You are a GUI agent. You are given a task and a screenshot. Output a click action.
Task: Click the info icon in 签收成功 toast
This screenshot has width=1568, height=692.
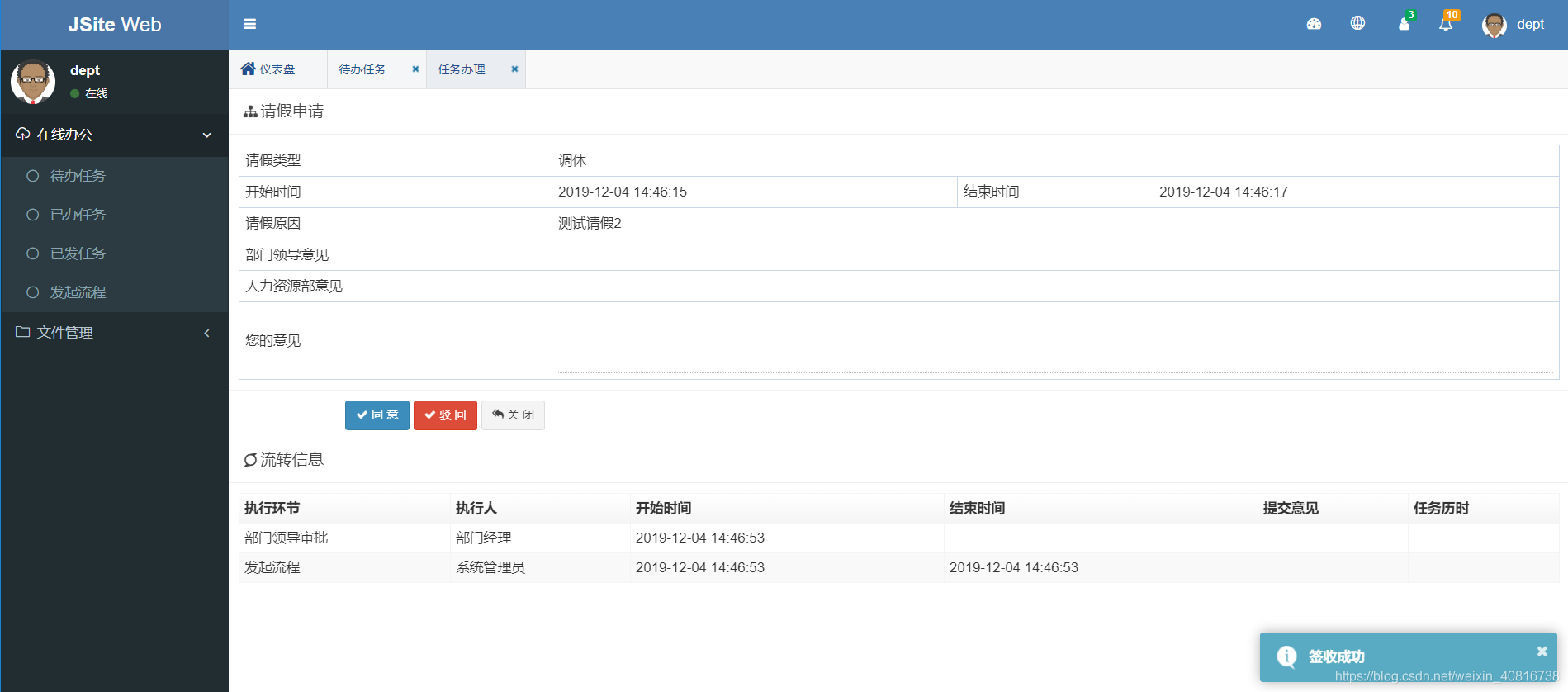[x=1286, y=656]
